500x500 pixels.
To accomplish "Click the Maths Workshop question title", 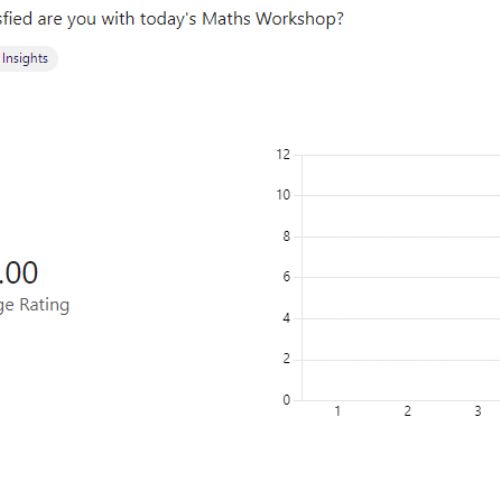I will coord(171,19).
